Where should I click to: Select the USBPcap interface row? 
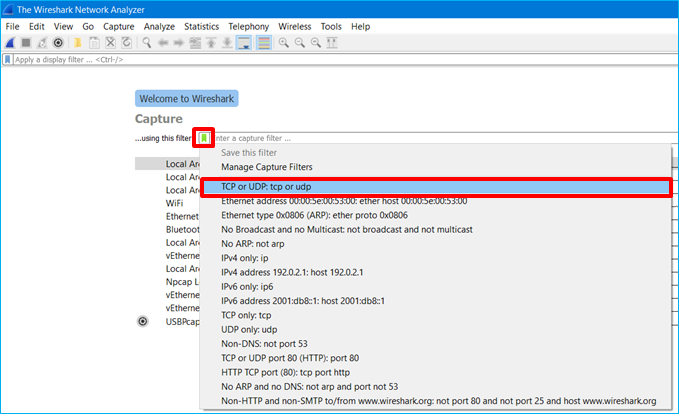[182, 322]
